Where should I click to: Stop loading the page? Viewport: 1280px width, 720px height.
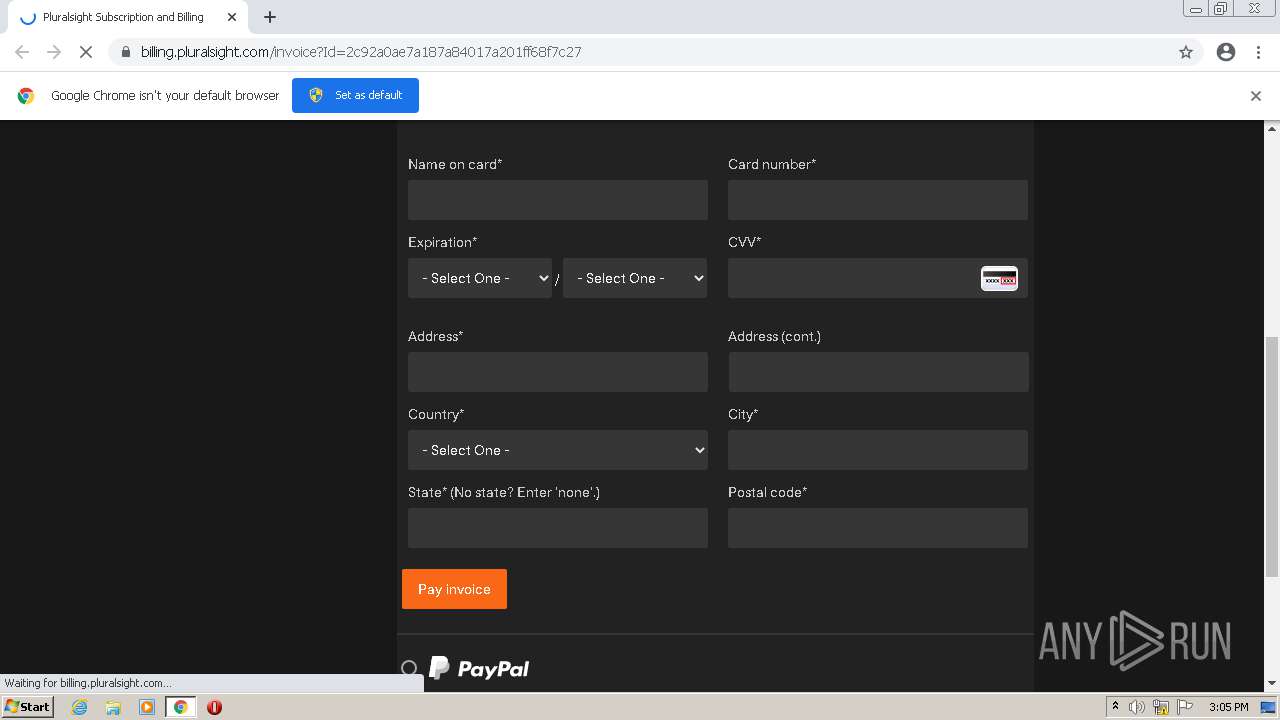click(x=86, y=52)
